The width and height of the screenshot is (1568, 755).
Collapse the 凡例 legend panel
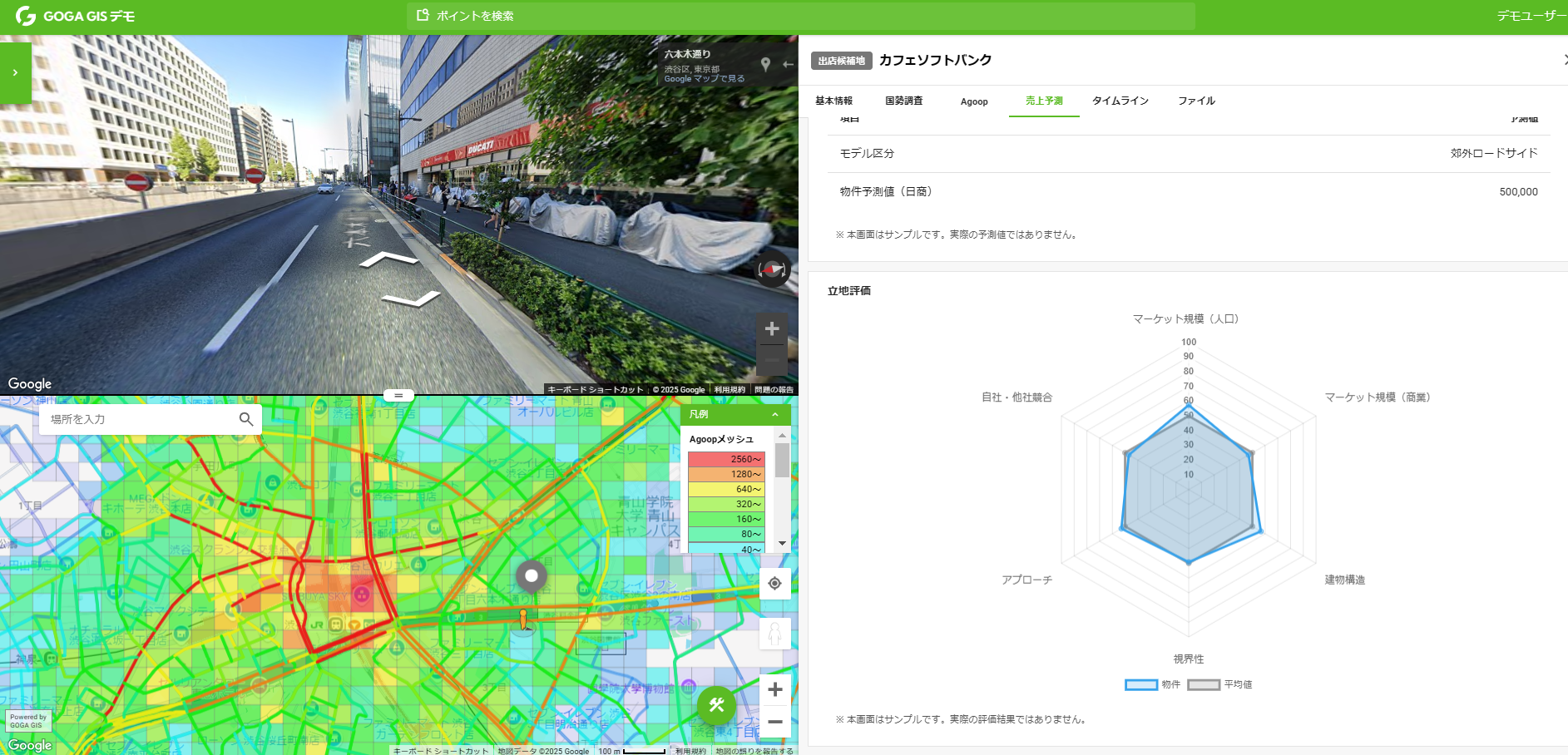[775, 414]
